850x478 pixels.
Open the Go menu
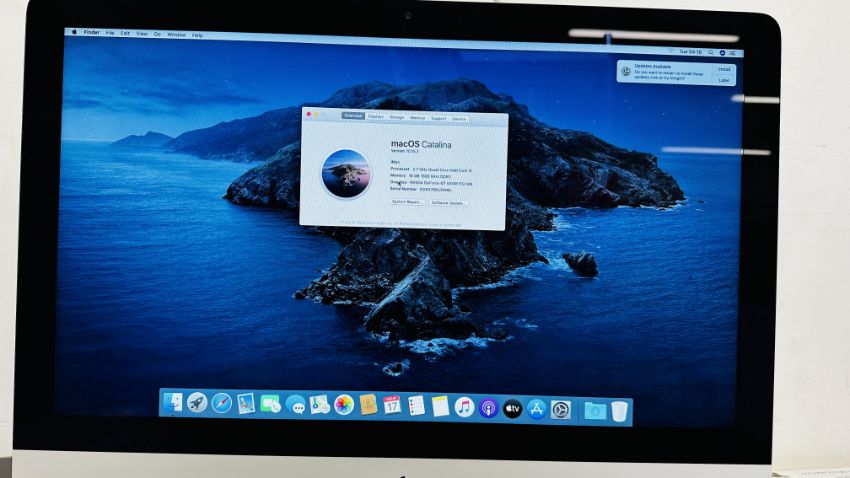157,34
